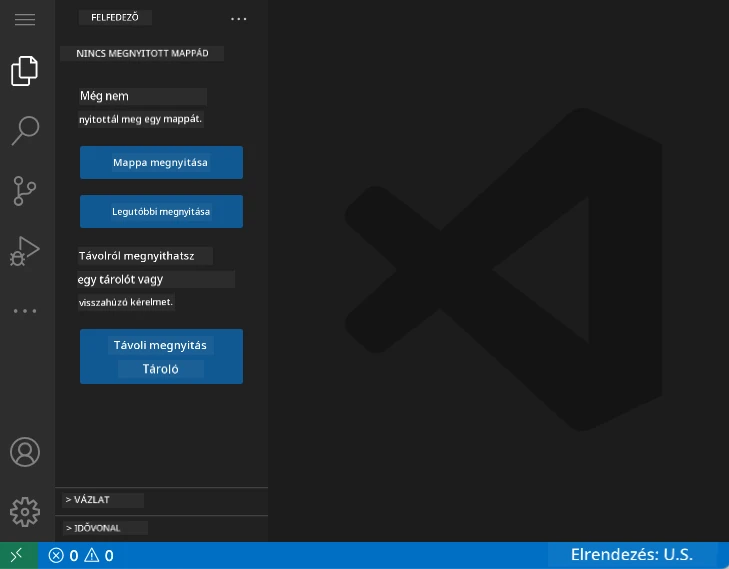Image resolution: width=729 pixels, height=569 pixels.
Task: Open the Source Control branch icon
Action: [x=25, y=191]
